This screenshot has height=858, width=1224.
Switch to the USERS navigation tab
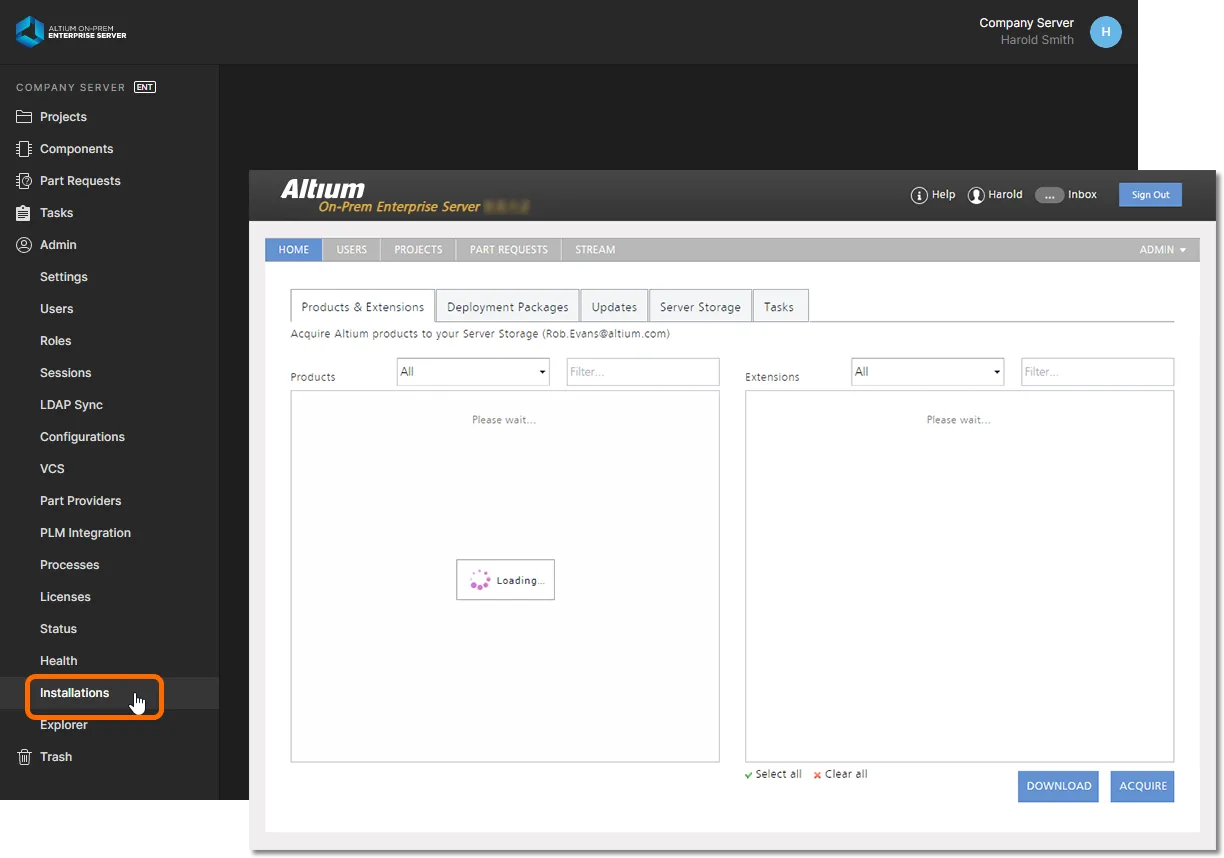click(x=352, y=250)
